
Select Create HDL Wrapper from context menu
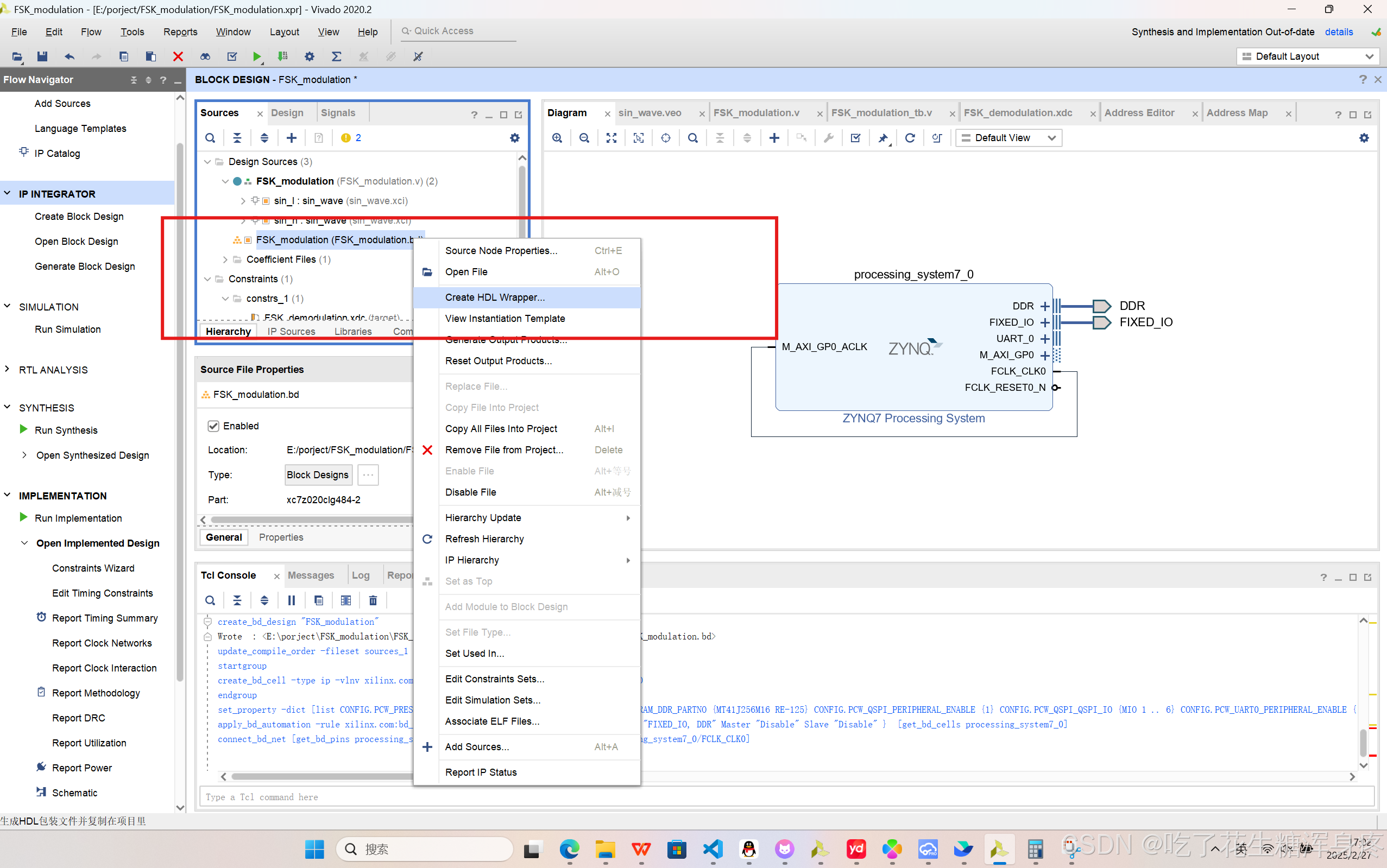tap(527, 297)
